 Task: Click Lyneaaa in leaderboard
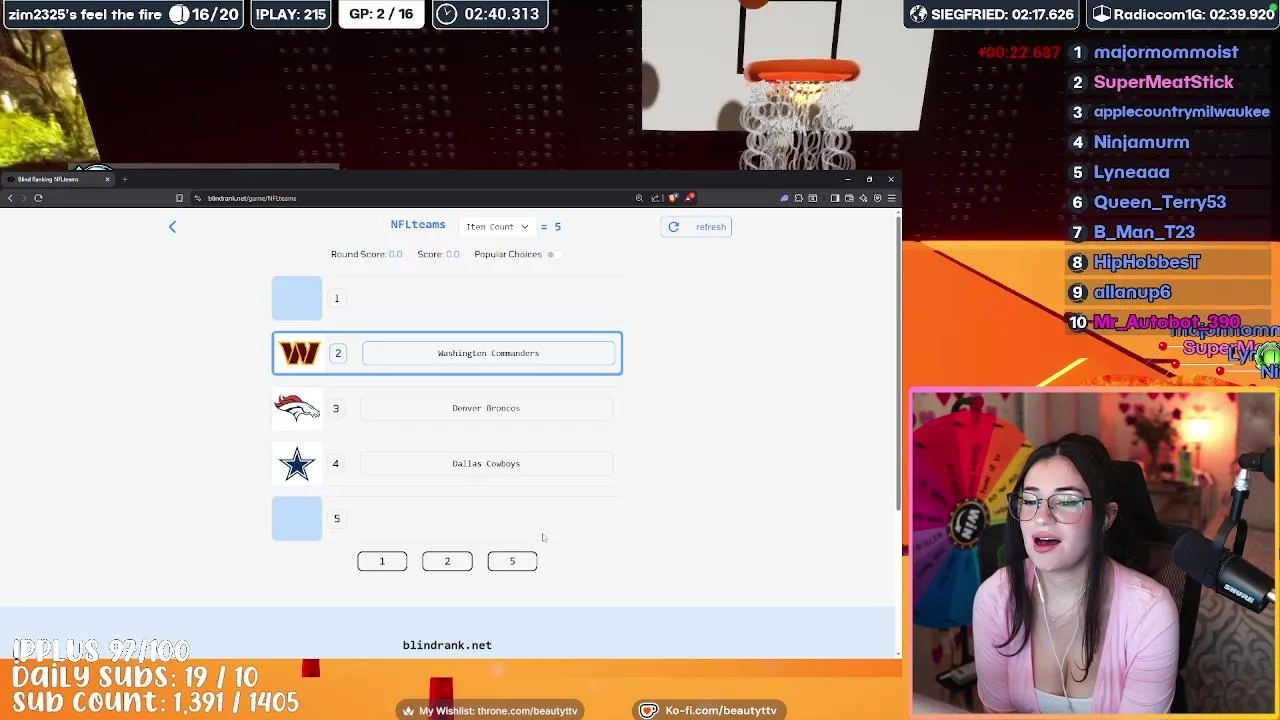pyautogui.click(x=1131, y=172)
